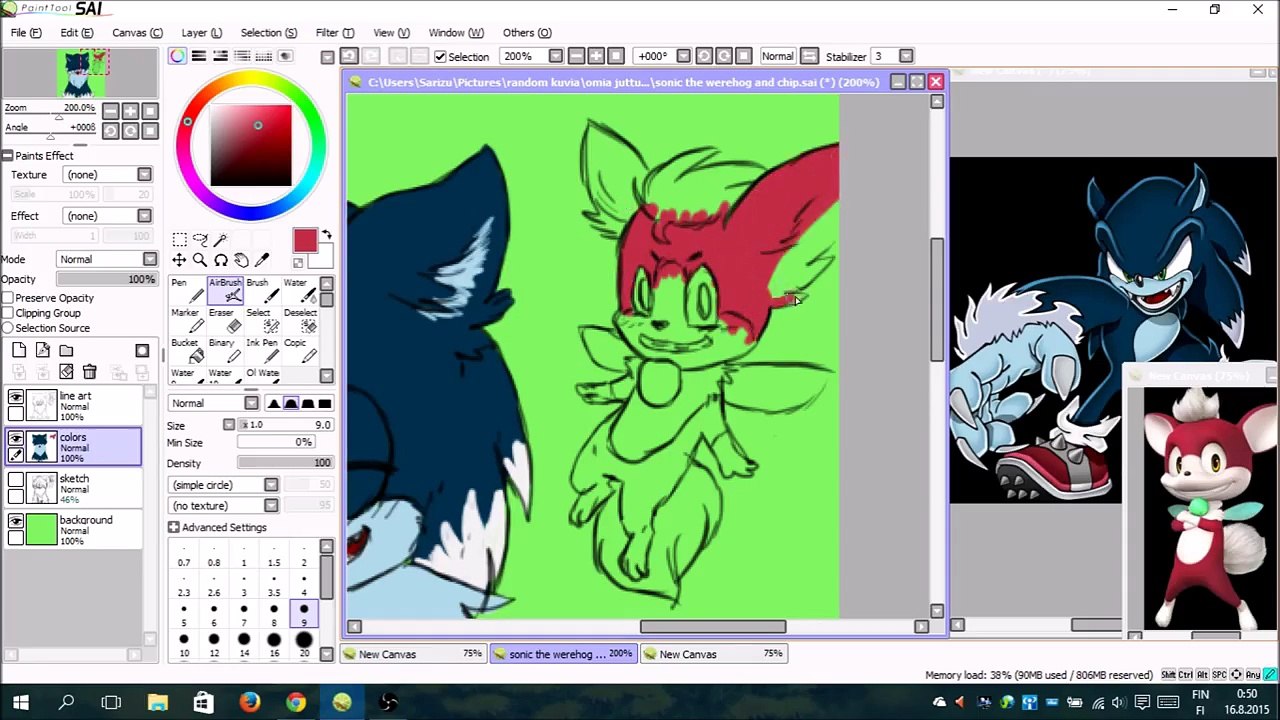
Task: Select brush size 9 preset
Action: pyautogui.click(x=304, y=614)
